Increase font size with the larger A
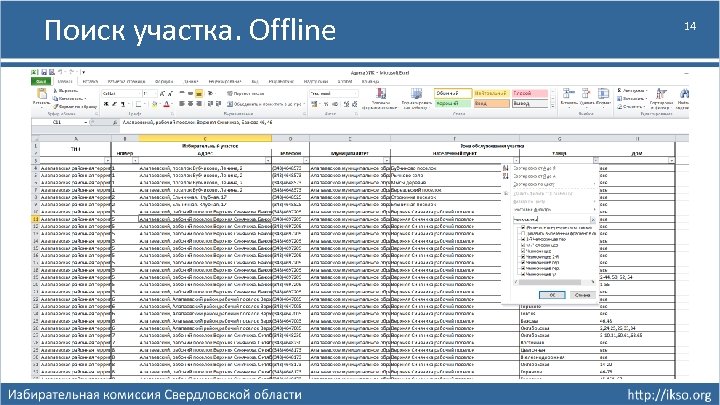The height and width of the screenshot is (405, 720). click(x=162, y=94)
